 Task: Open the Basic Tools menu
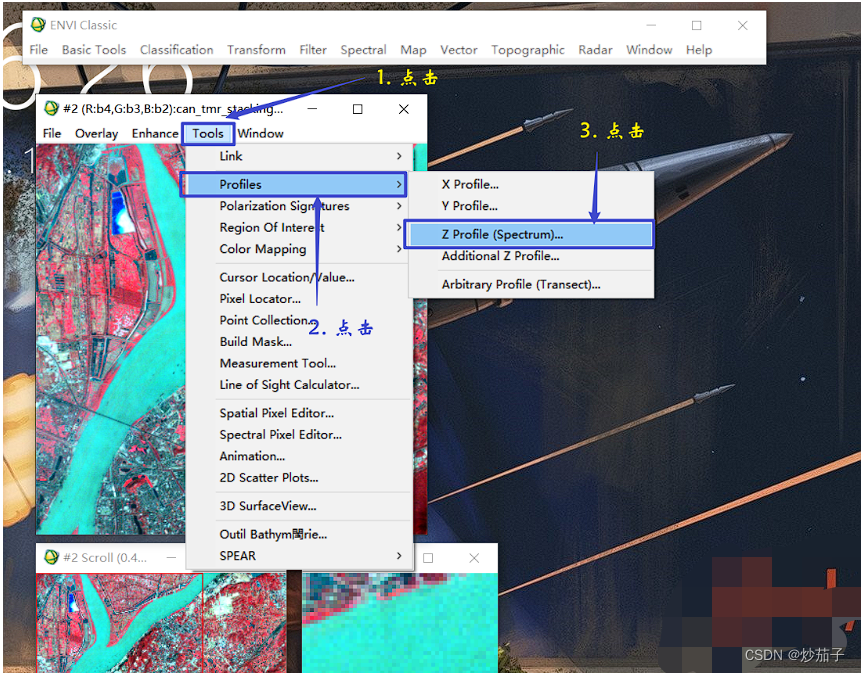pyautogui.click(x=94, y=50)
